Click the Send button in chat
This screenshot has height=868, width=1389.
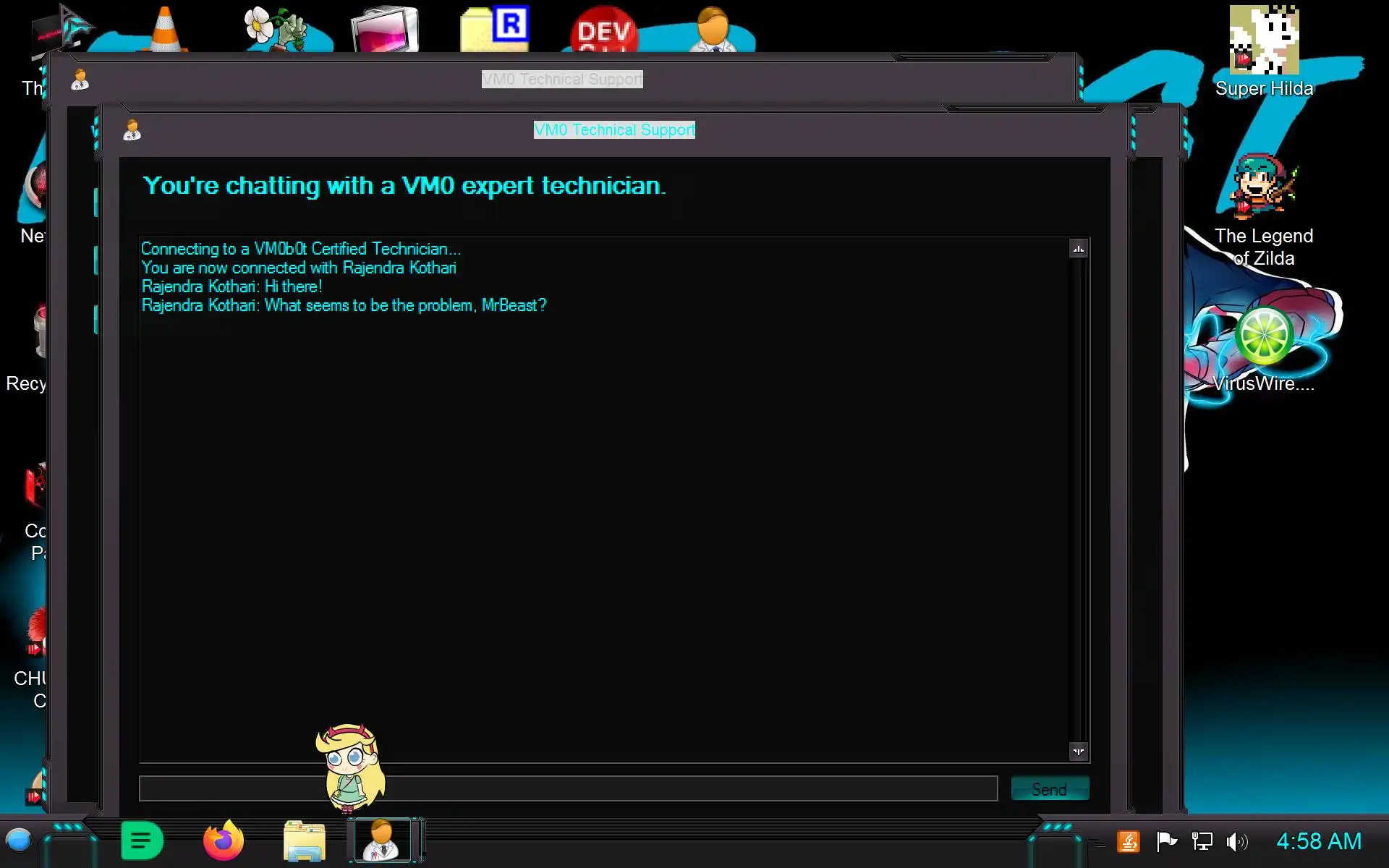point(1049,788)
